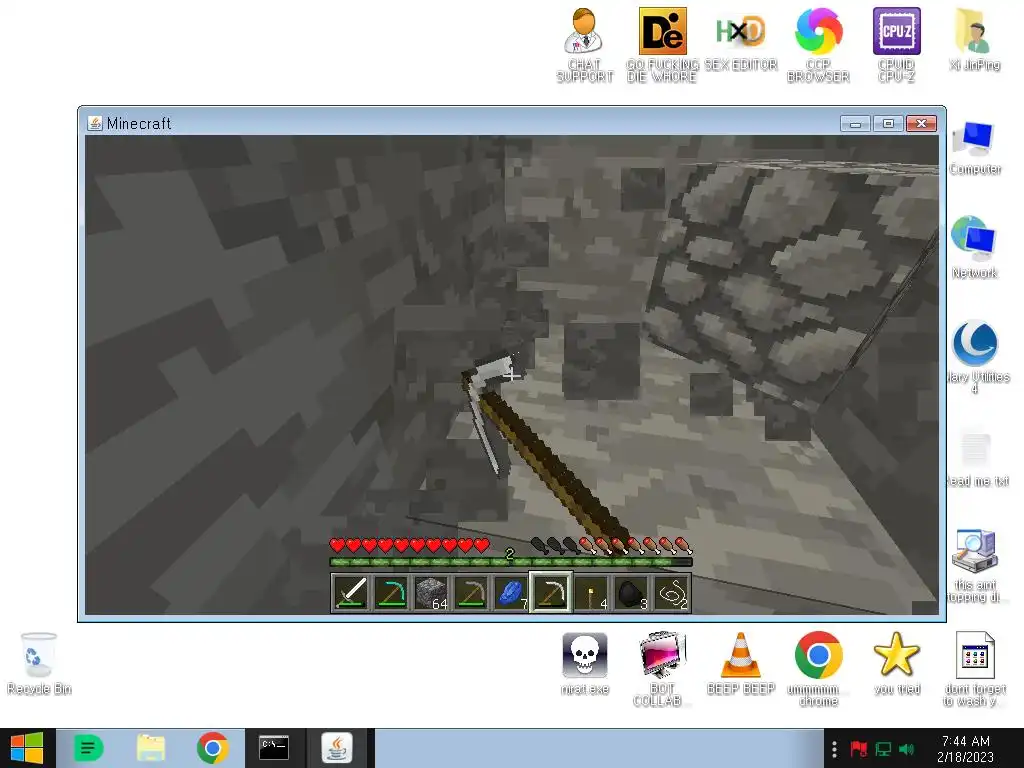Screen dimensions: 1024x768
Task: Minimize the Minecraft window
Action: tap(856, 123)
